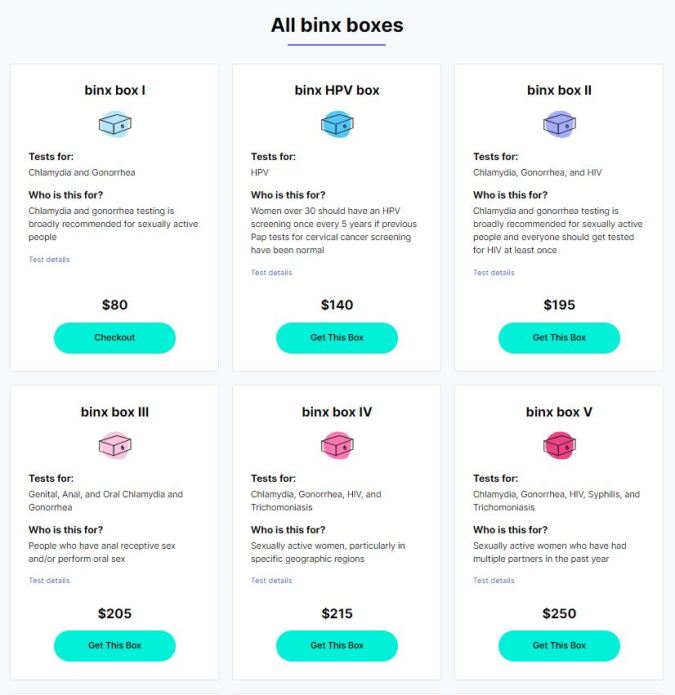
Task: View Test details for HPV box
Action: pos(271,272)
